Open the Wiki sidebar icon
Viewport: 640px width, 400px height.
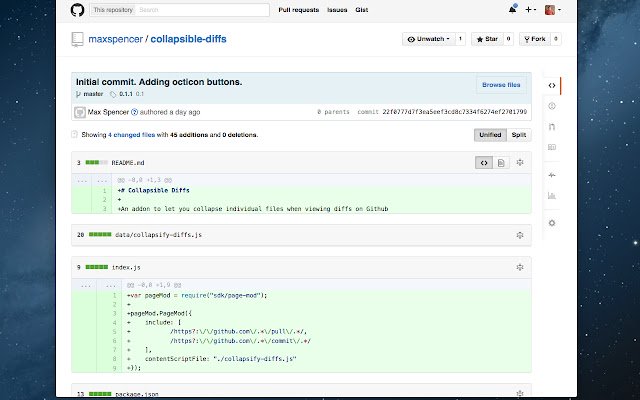[x=552, y=147]
